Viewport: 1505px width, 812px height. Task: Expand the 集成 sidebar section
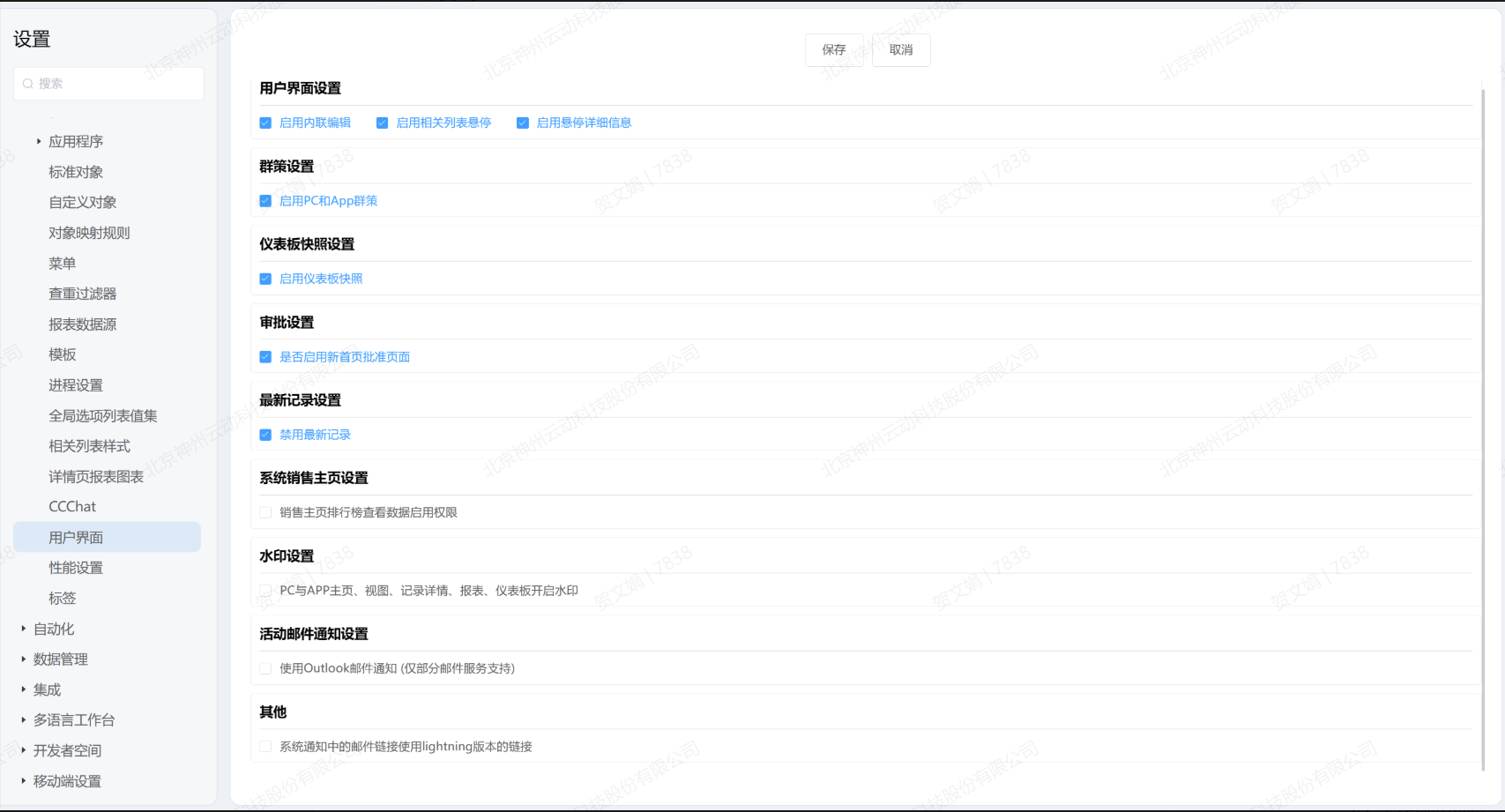click(x=24, y=689)
